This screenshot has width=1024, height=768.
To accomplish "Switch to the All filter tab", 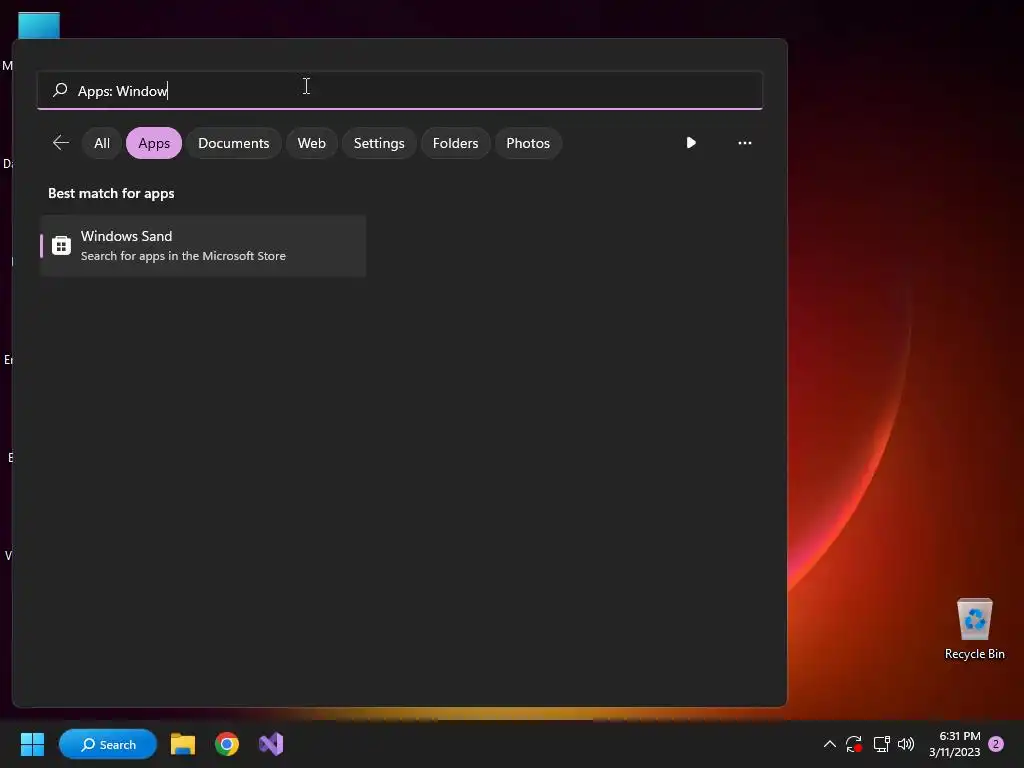I will coord(102,143).
